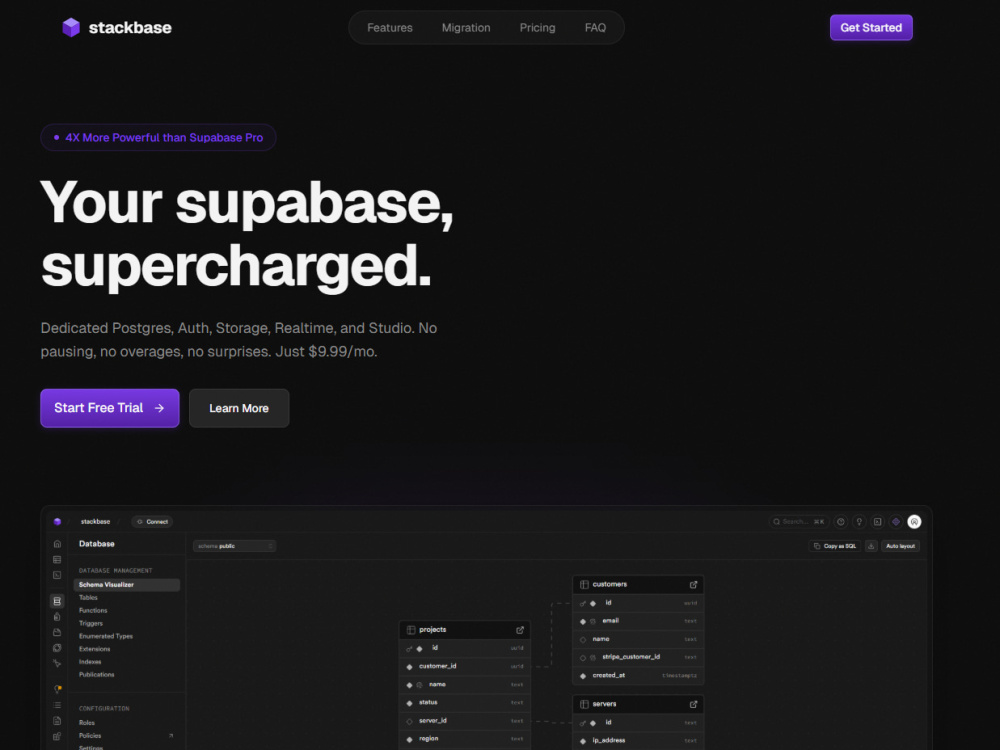Select the Database sidebar icon
The height and width of the screenshot is (750, 1000).
coord(57,601)
